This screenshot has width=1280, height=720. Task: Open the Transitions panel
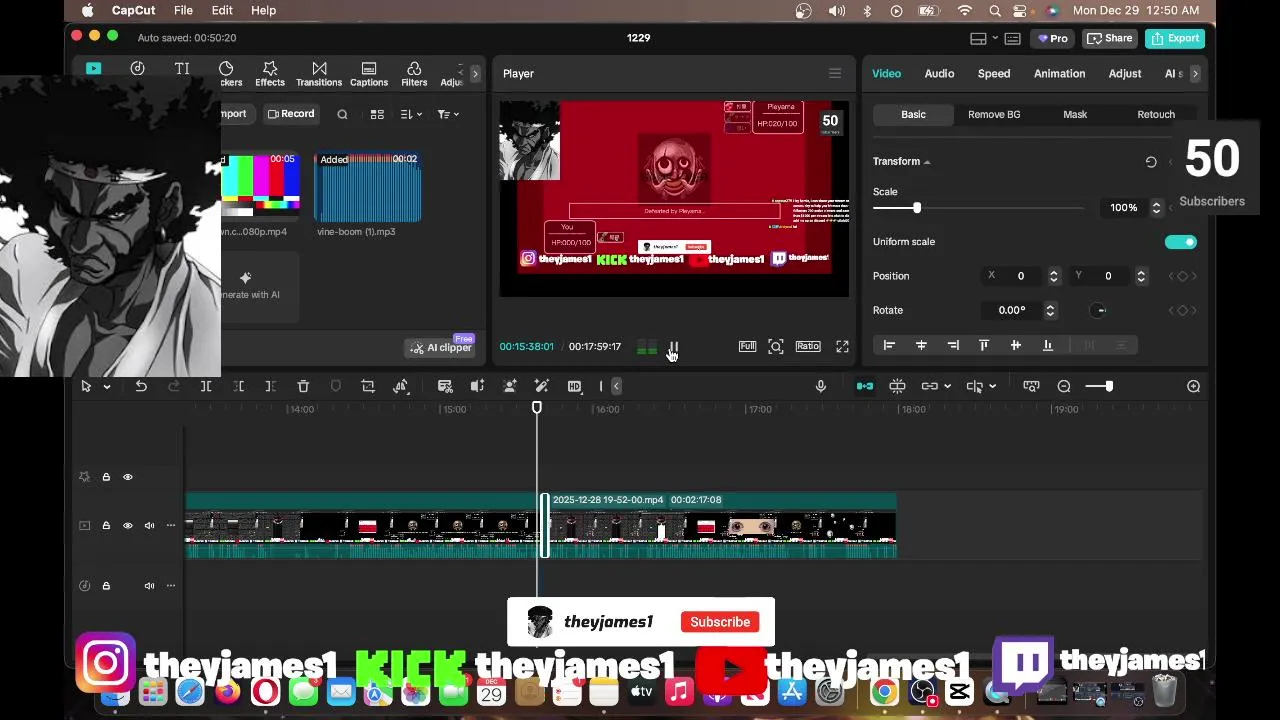coord(319,74)
